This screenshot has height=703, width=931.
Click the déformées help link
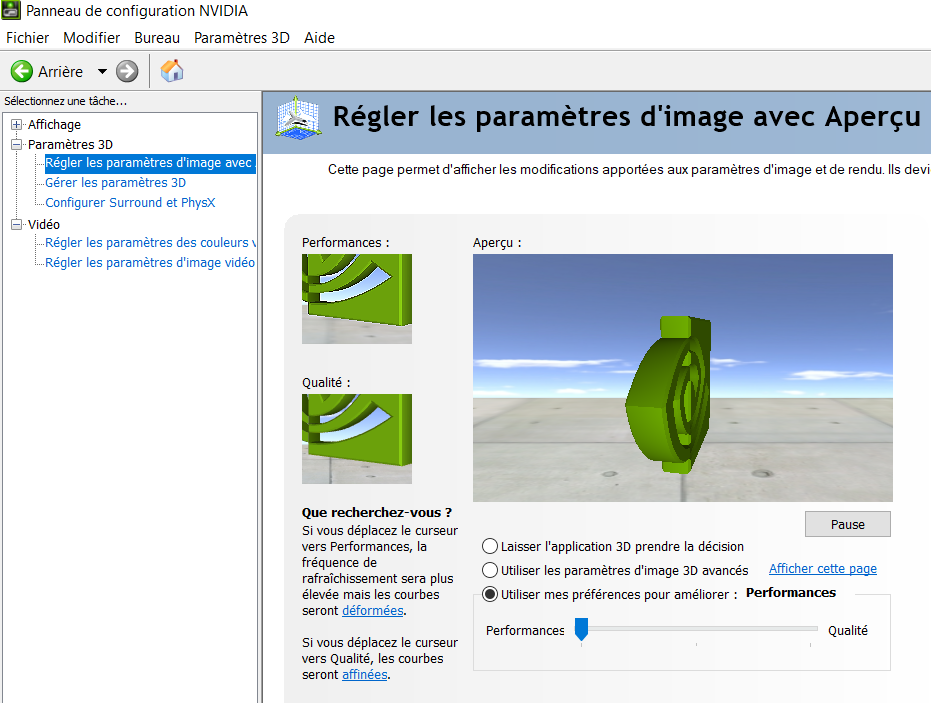coord(373,611)
